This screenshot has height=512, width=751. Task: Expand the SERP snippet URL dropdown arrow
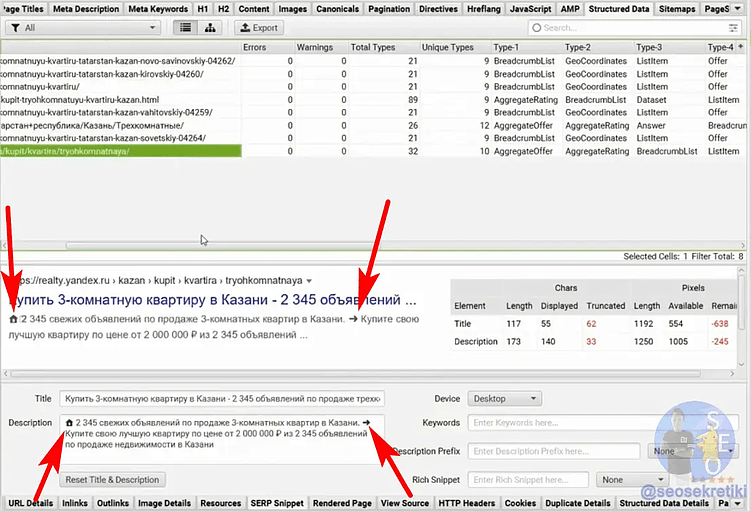pyautogui.click(x=309, y=281)
